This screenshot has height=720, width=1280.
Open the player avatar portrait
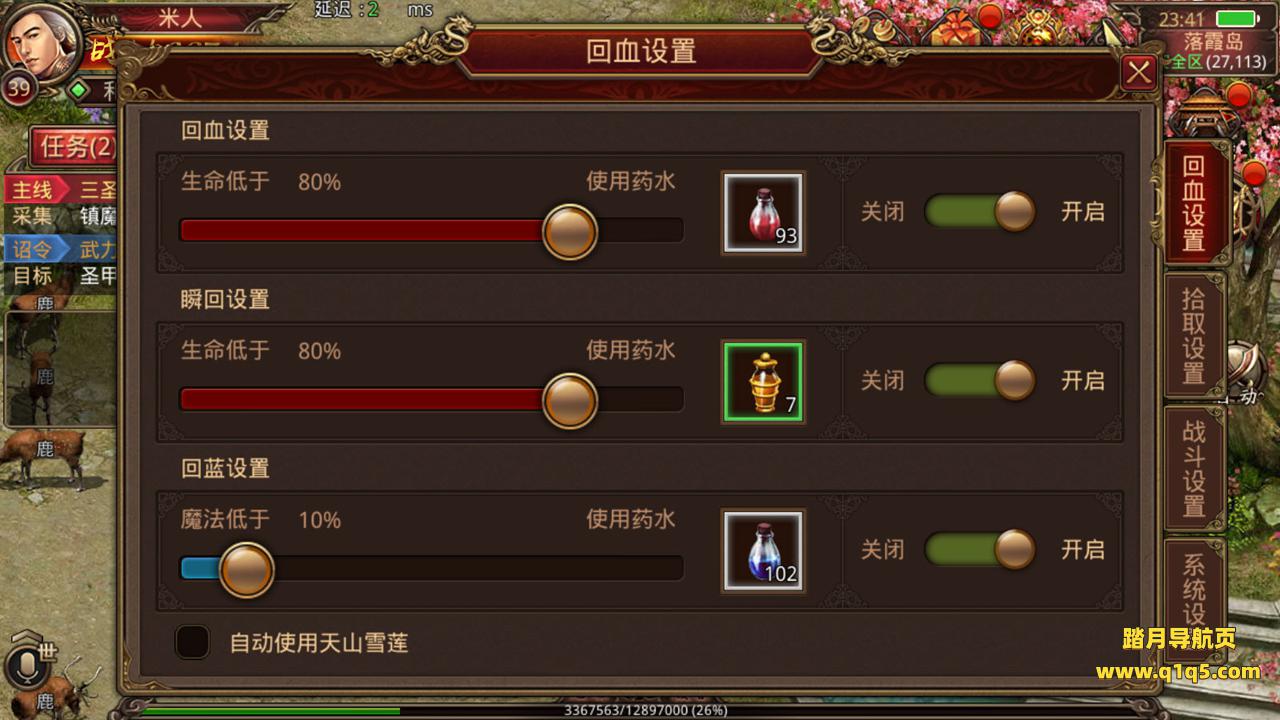tap(42, 42)
